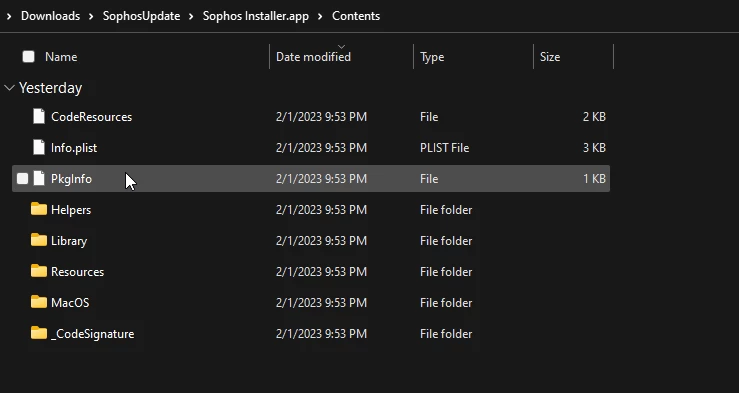Click the date modified of Resources
The height and width of the screenshot is (393, 739).
[x=321, y=272]
